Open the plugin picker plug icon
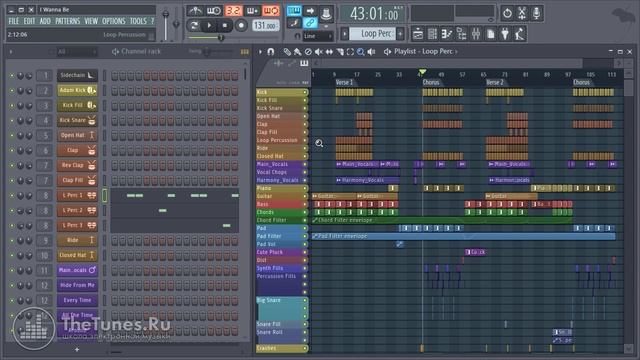Image resolution: width=640 pixels, height=360 pixels. click(x=505, y=34)
